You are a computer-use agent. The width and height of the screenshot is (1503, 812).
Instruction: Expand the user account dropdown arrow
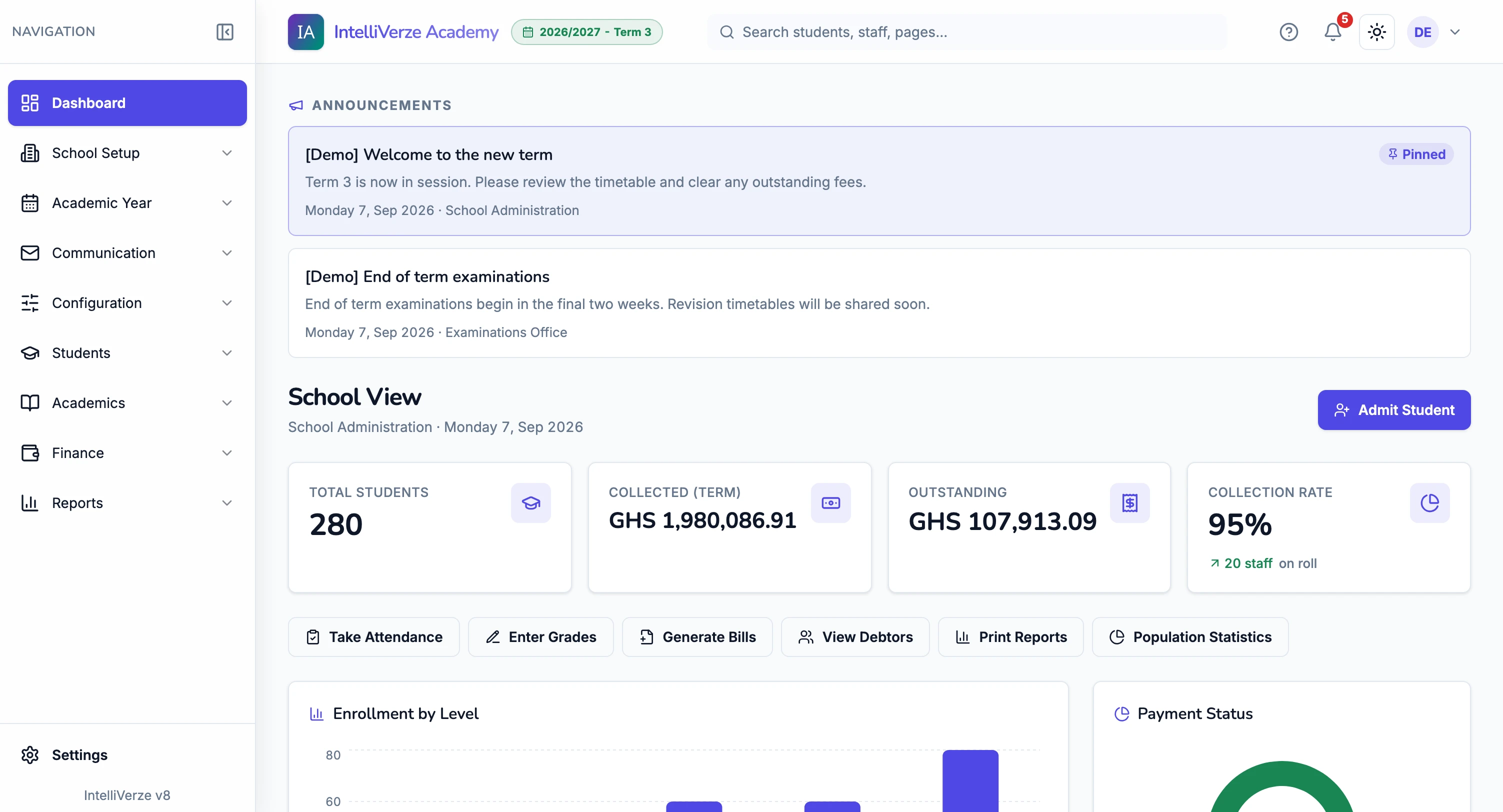1455,32
